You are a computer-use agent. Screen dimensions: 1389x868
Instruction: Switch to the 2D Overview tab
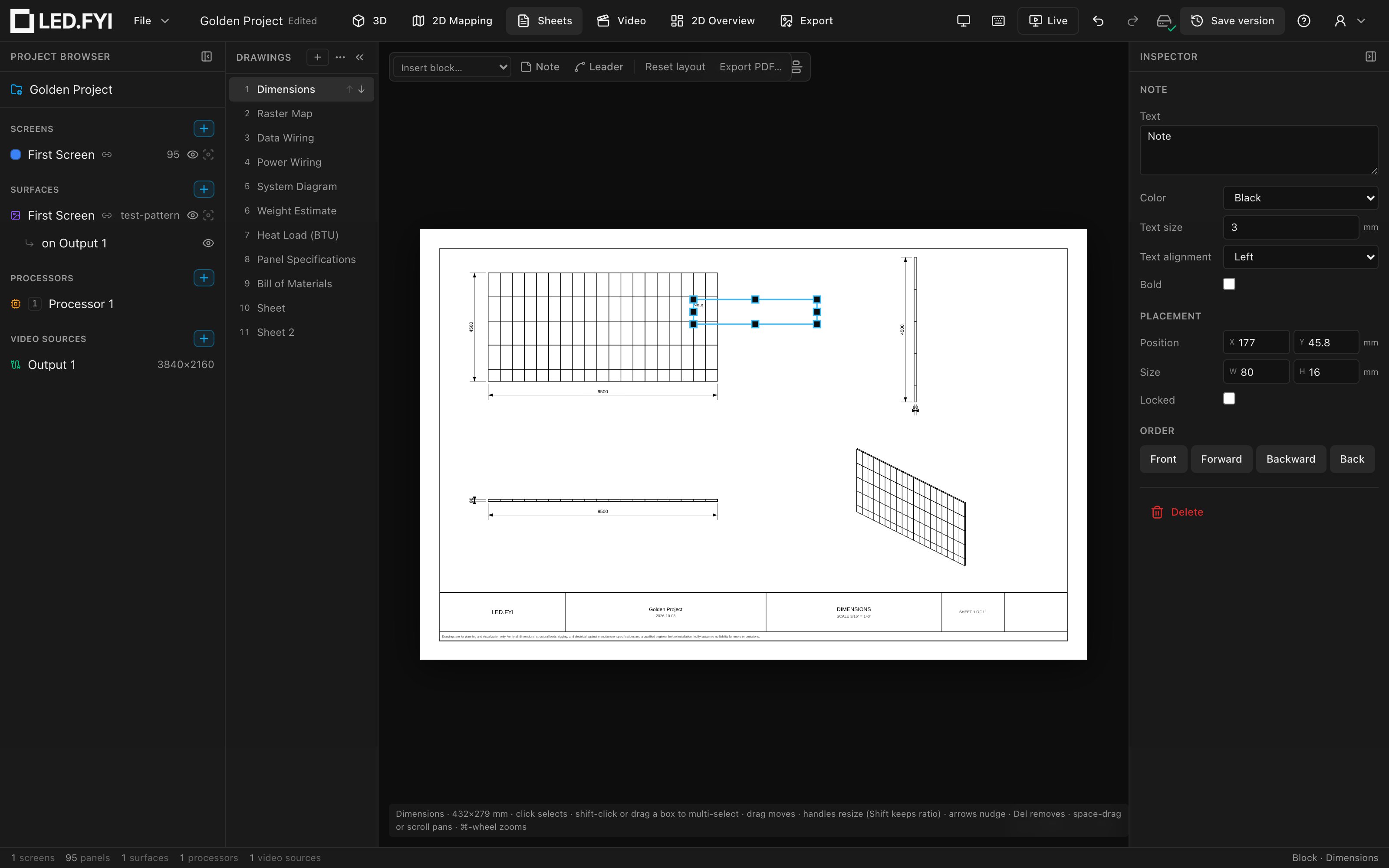[712, 21]
